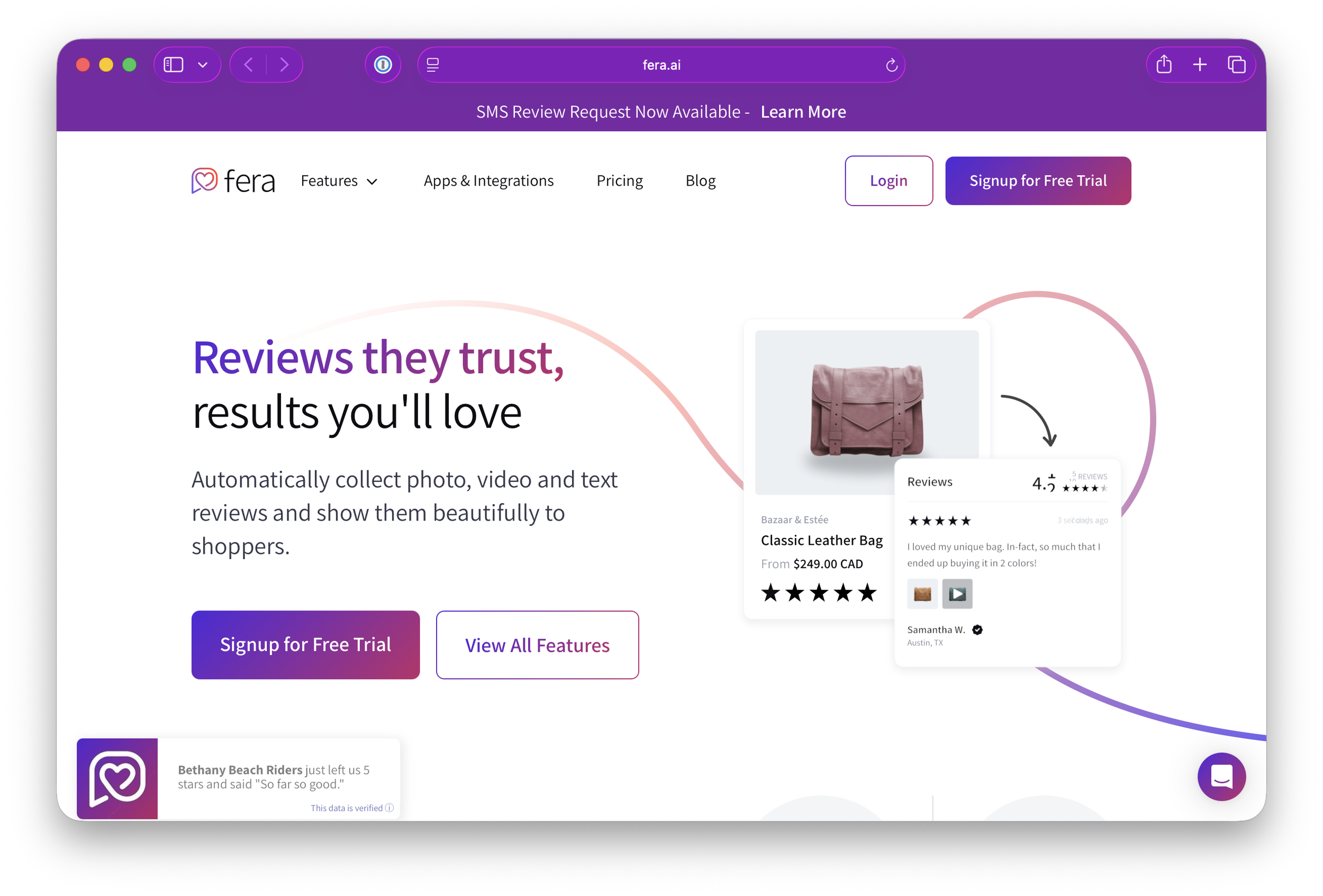1323x896 pixels.
Task: Expand the Features dropdown menu
Action: [x=339, y=181]
